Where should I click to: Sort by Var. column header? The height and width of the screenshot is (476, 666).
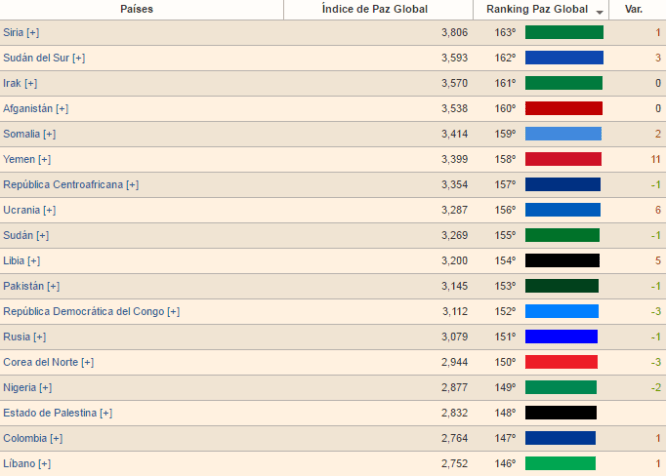point(634,9)
